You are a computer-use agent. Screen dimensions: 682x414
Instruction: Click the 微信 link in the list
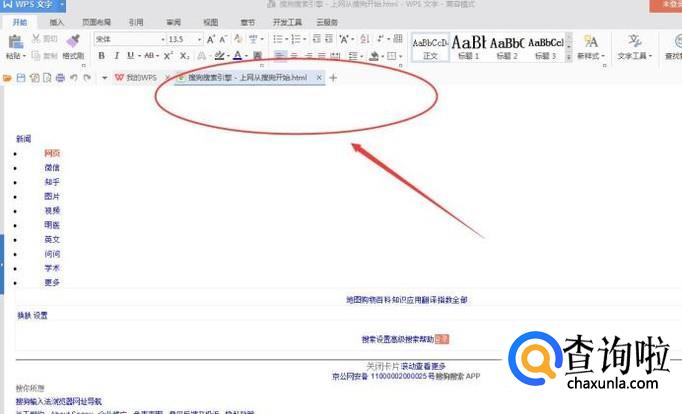click(x=52, y=167)
